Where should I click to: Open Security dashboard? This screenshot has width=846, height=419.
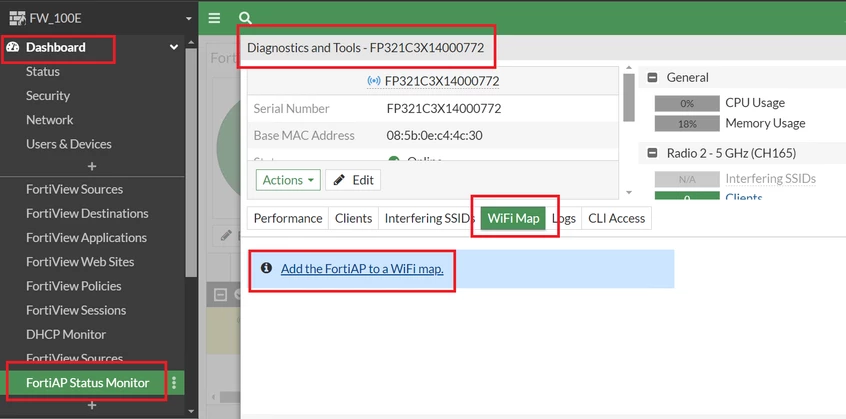pyautogui.click(x=47, y=95)
